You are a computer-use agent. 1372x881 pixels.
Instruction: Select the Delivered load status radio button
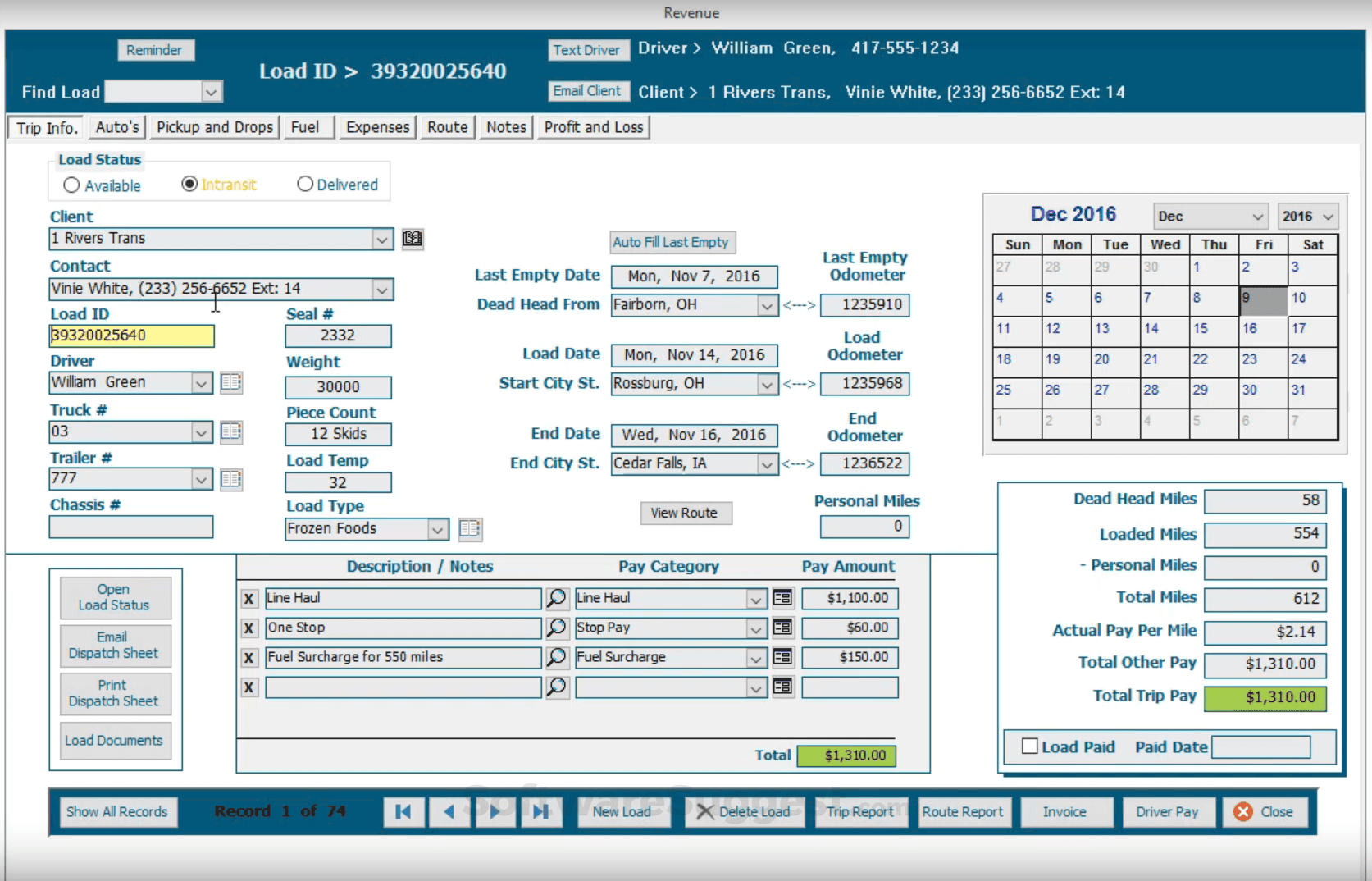pos(305,184)
